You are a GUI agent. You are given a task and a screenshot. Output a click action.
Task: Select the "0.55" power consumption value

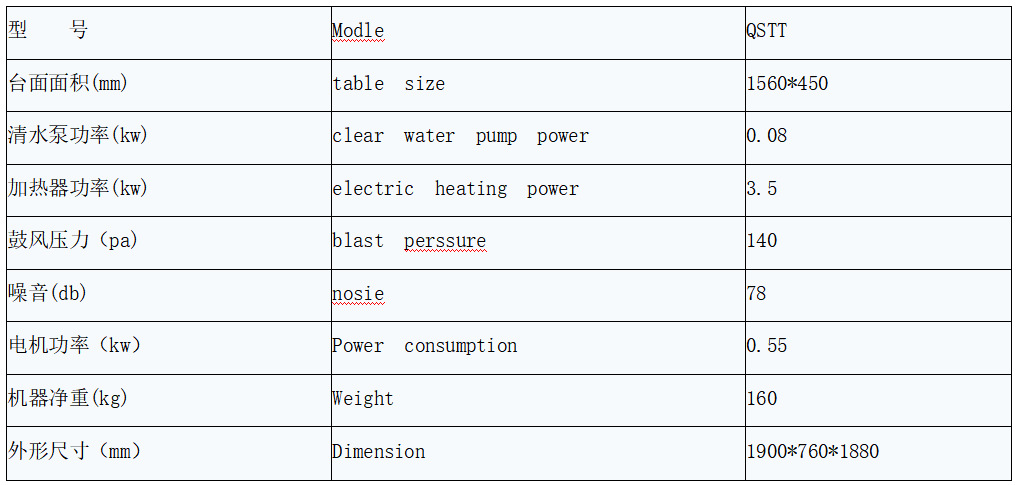[767, 346]
